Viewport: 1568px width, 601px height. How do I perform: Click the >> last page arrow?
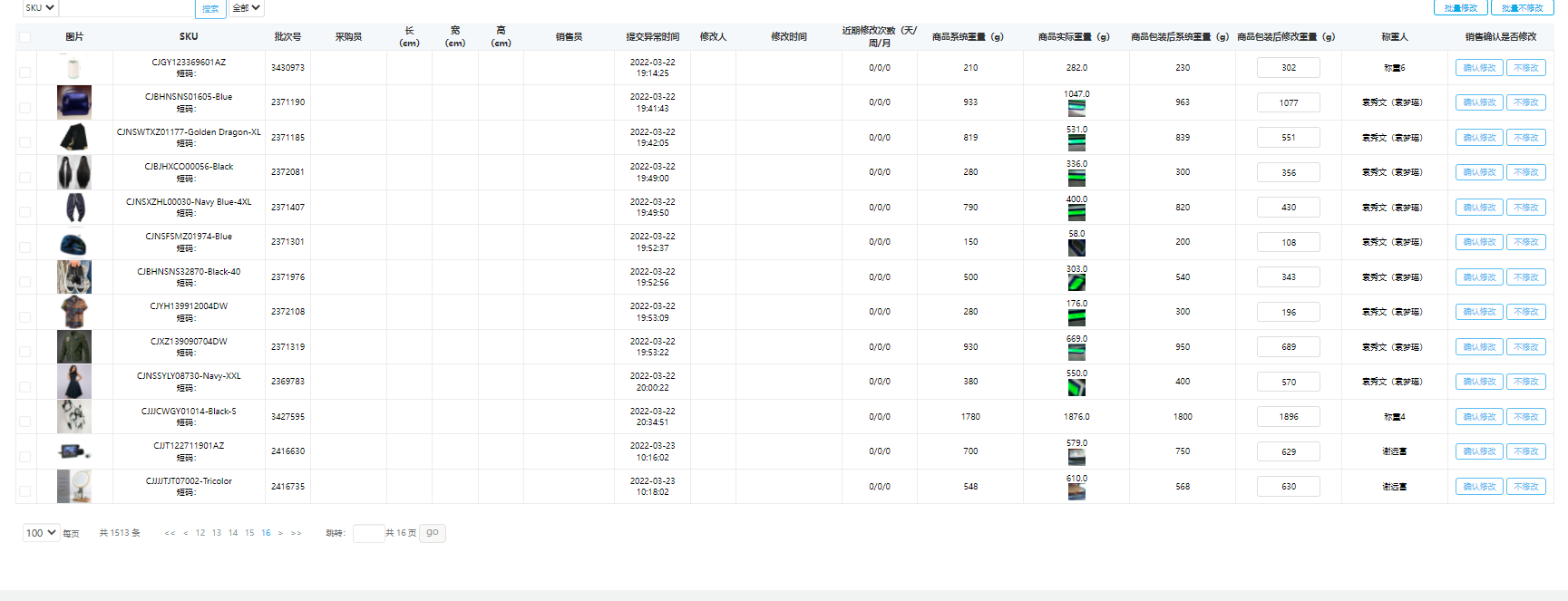point(296,533)
